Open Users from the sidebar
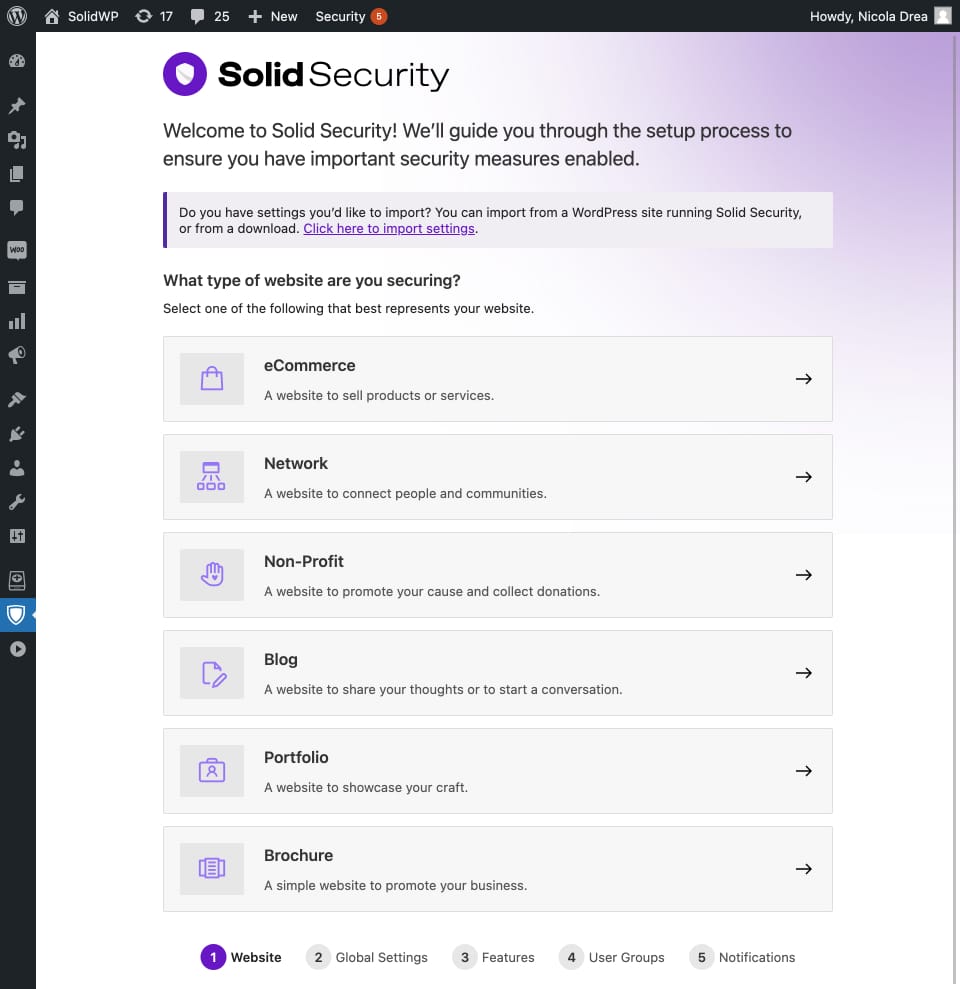This screenshot has height=989, width=960. [x=16, y=468]
